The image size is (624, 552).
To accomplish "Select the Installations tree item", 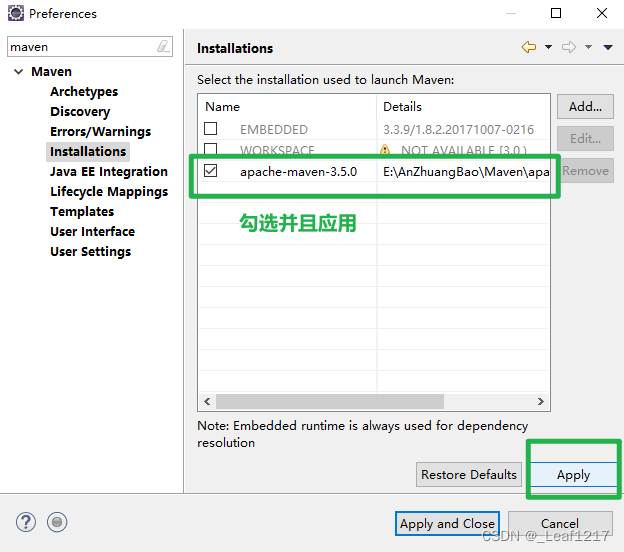I will coord(88,152).
